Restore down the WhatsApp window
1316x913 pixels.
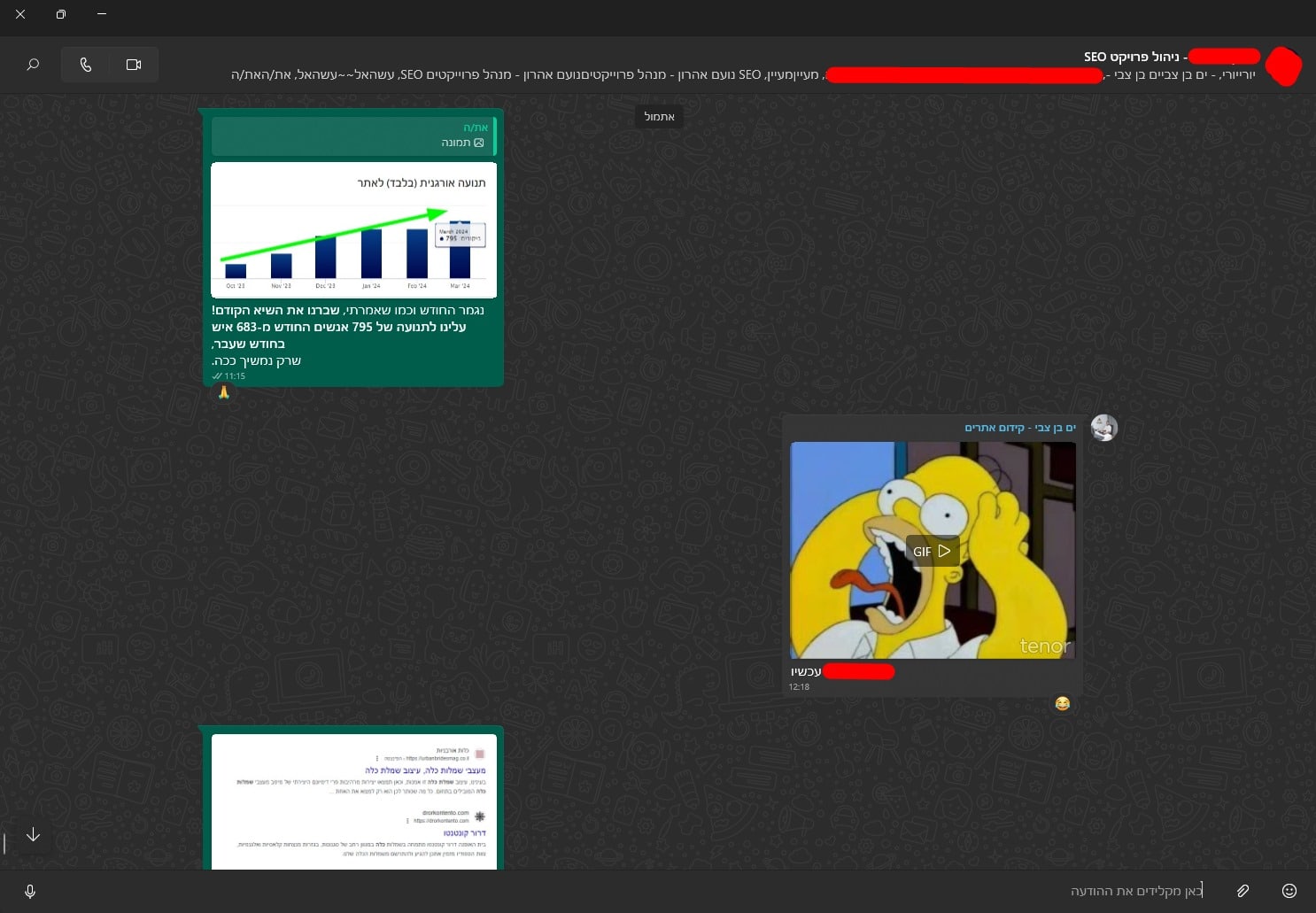(x=61, y=14)
